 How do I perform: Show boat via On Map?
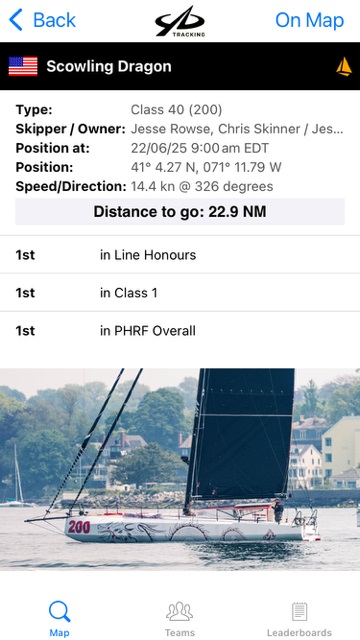[309, 20]
